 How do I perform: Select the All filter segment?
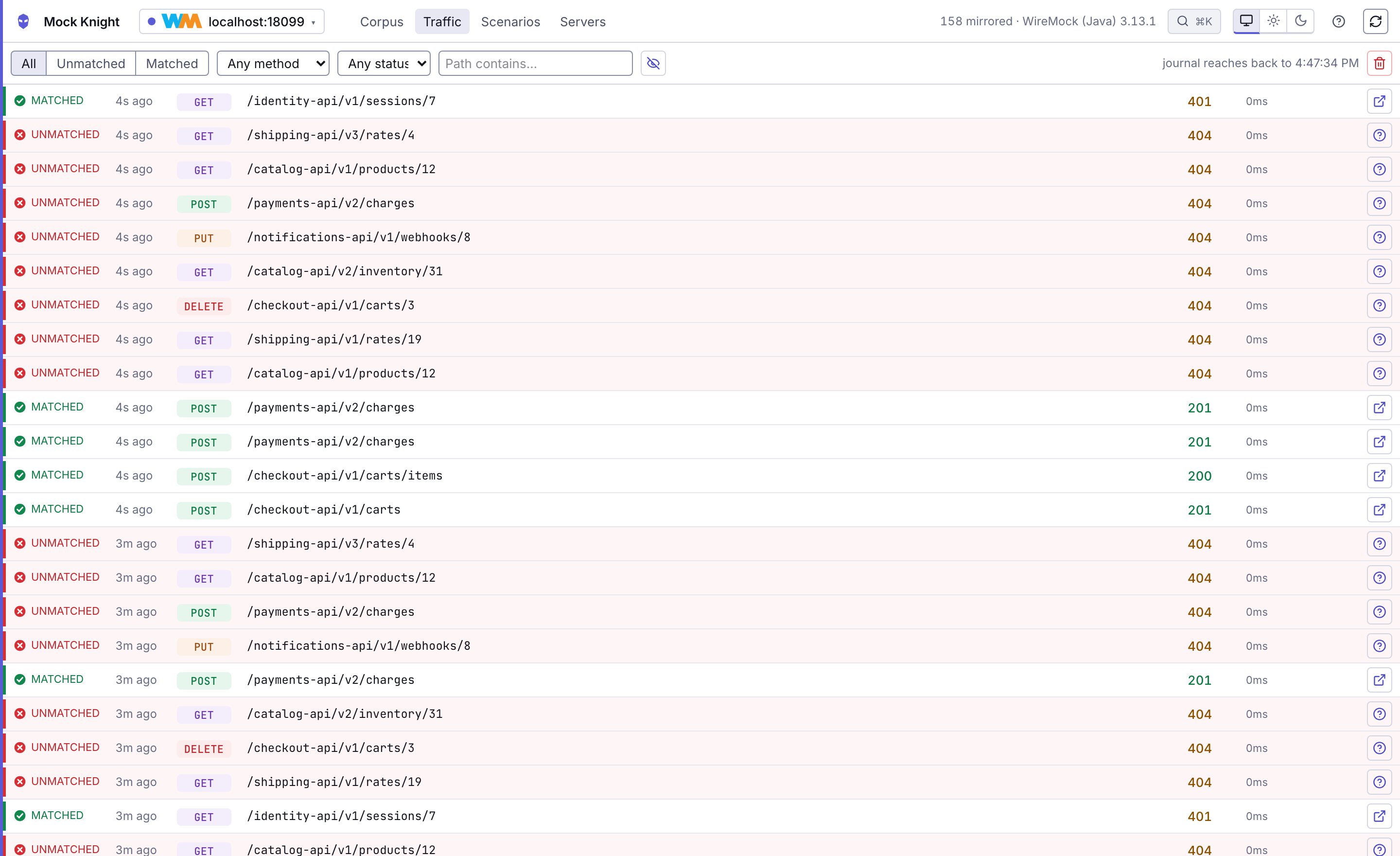point(28,63)
